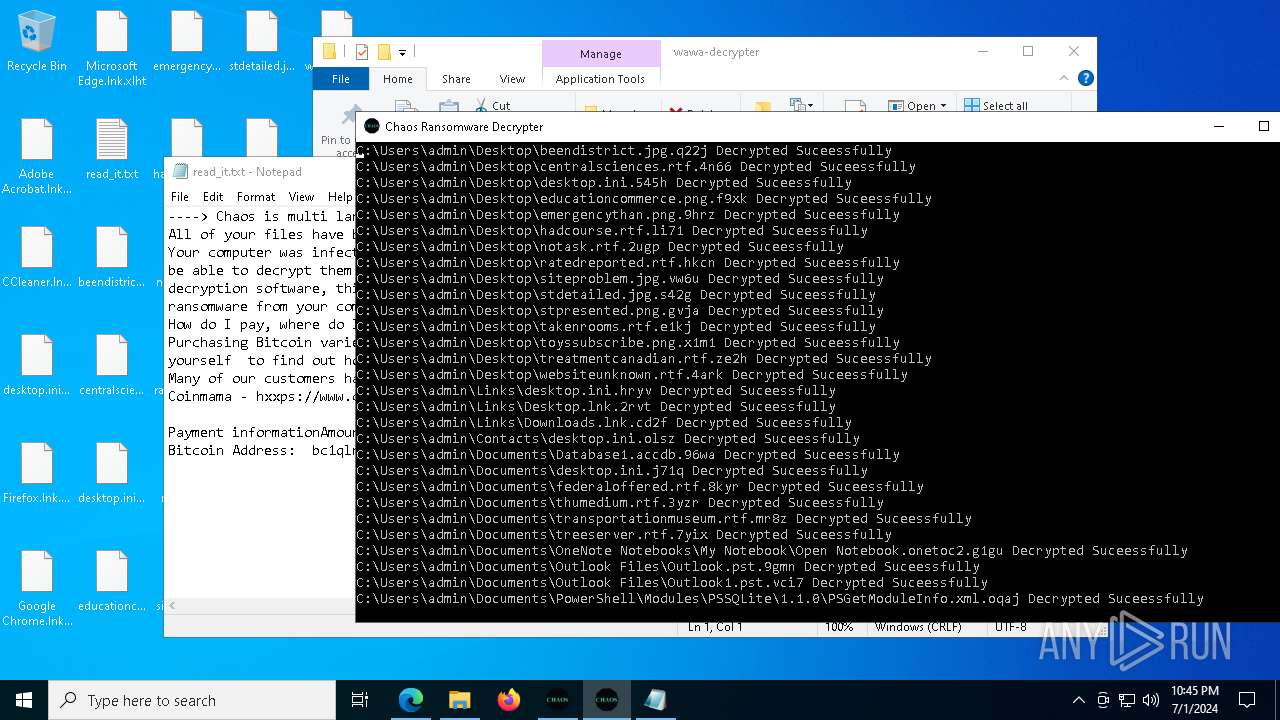Select the Firefox.lnk desktop file icon
This screenshot has width=1280, height=720.
(37, 474)
